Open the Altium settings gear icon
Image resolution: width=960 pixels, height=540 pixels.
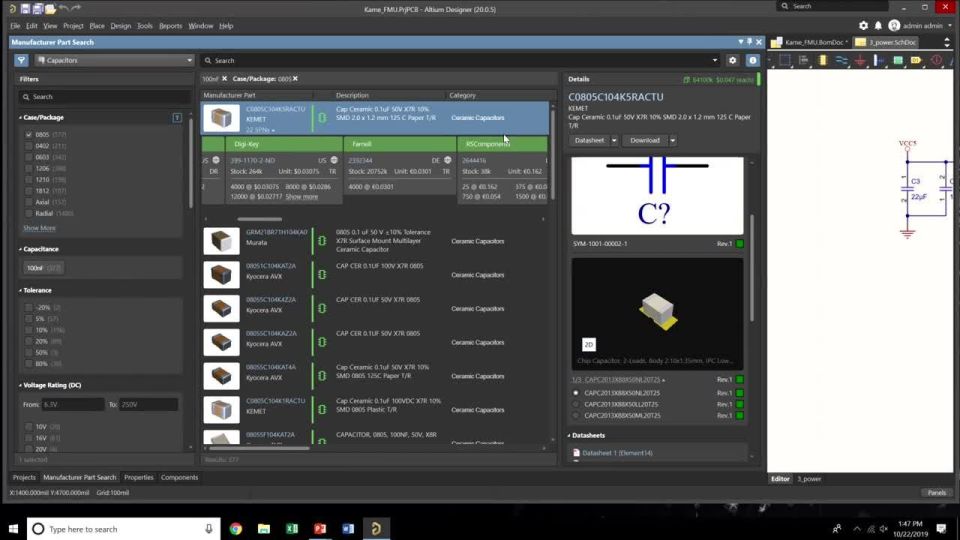863,26
